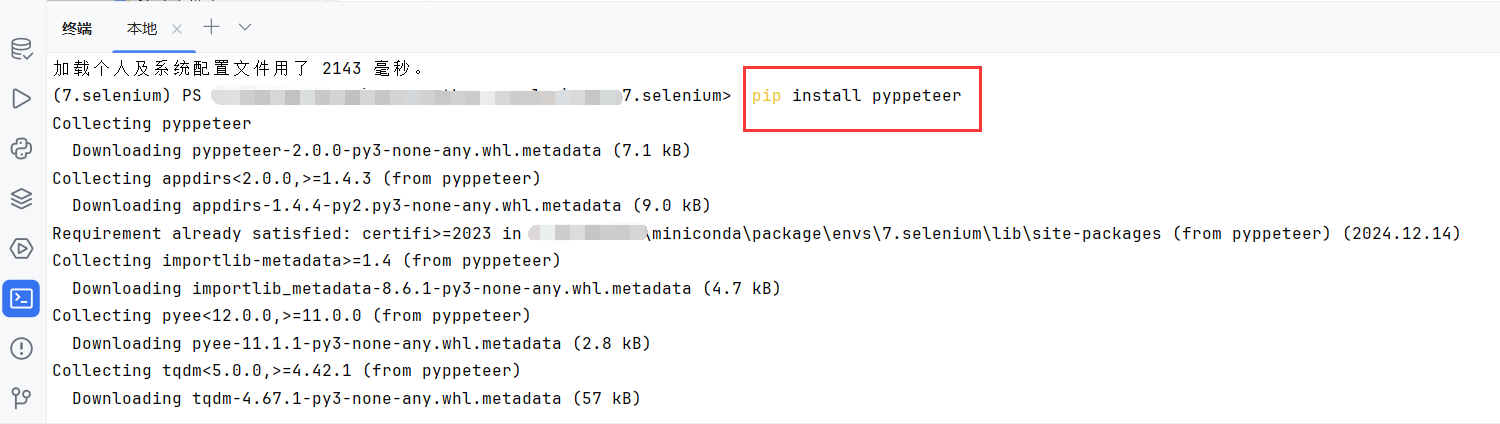This screenshot has height=424, width=1500.
Task: Close the 本地 terminal tab
Action: click(177, 28)
